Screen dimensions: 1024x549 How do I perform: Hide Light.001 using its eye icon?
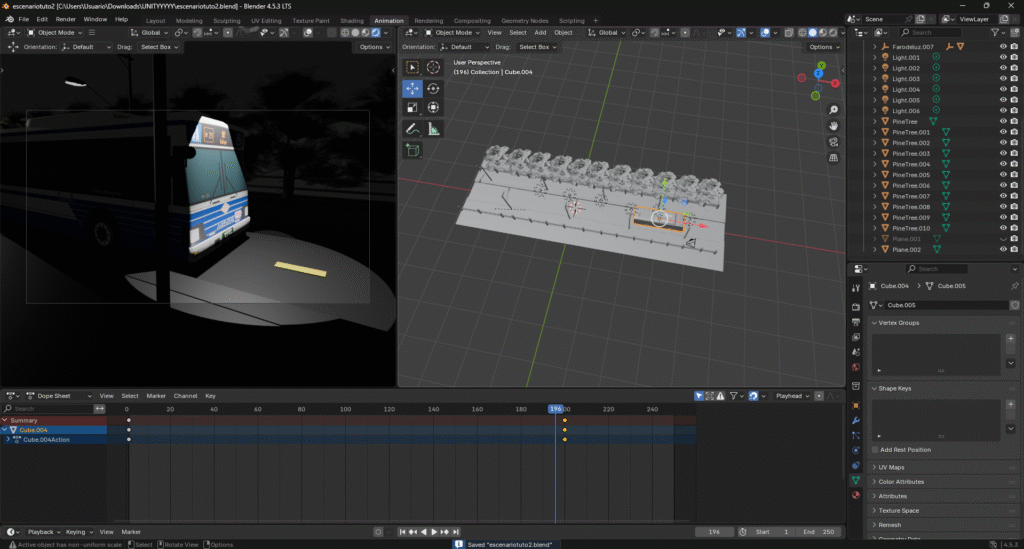[x=1003, y=58]
